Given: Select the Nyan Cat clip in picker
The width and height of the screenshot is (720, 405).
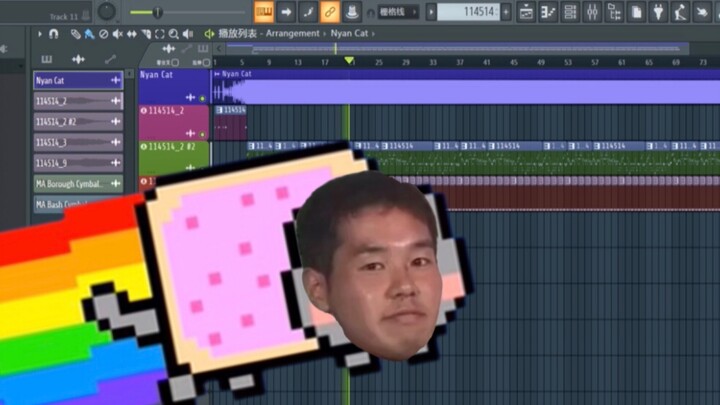Looking at the screenshot, I should tap(78, 80).
